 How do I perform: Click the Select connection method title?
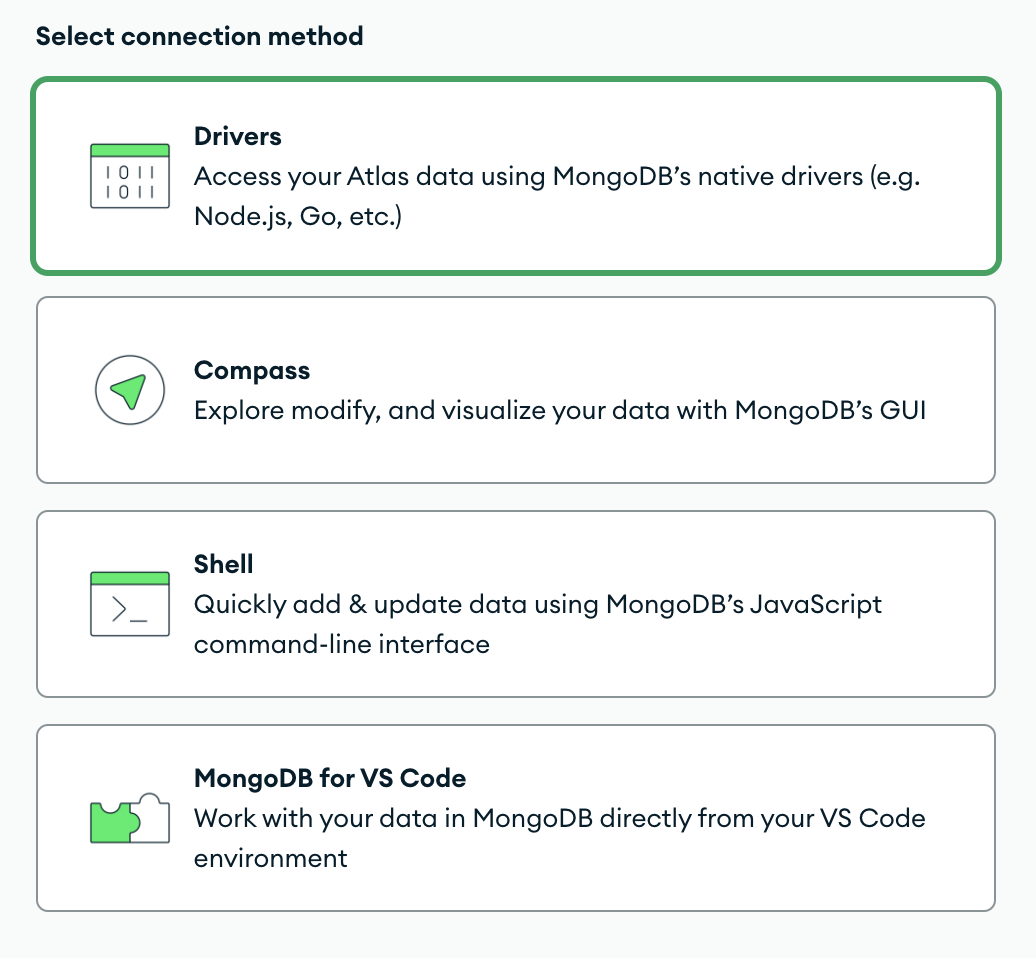coord(199,36)
